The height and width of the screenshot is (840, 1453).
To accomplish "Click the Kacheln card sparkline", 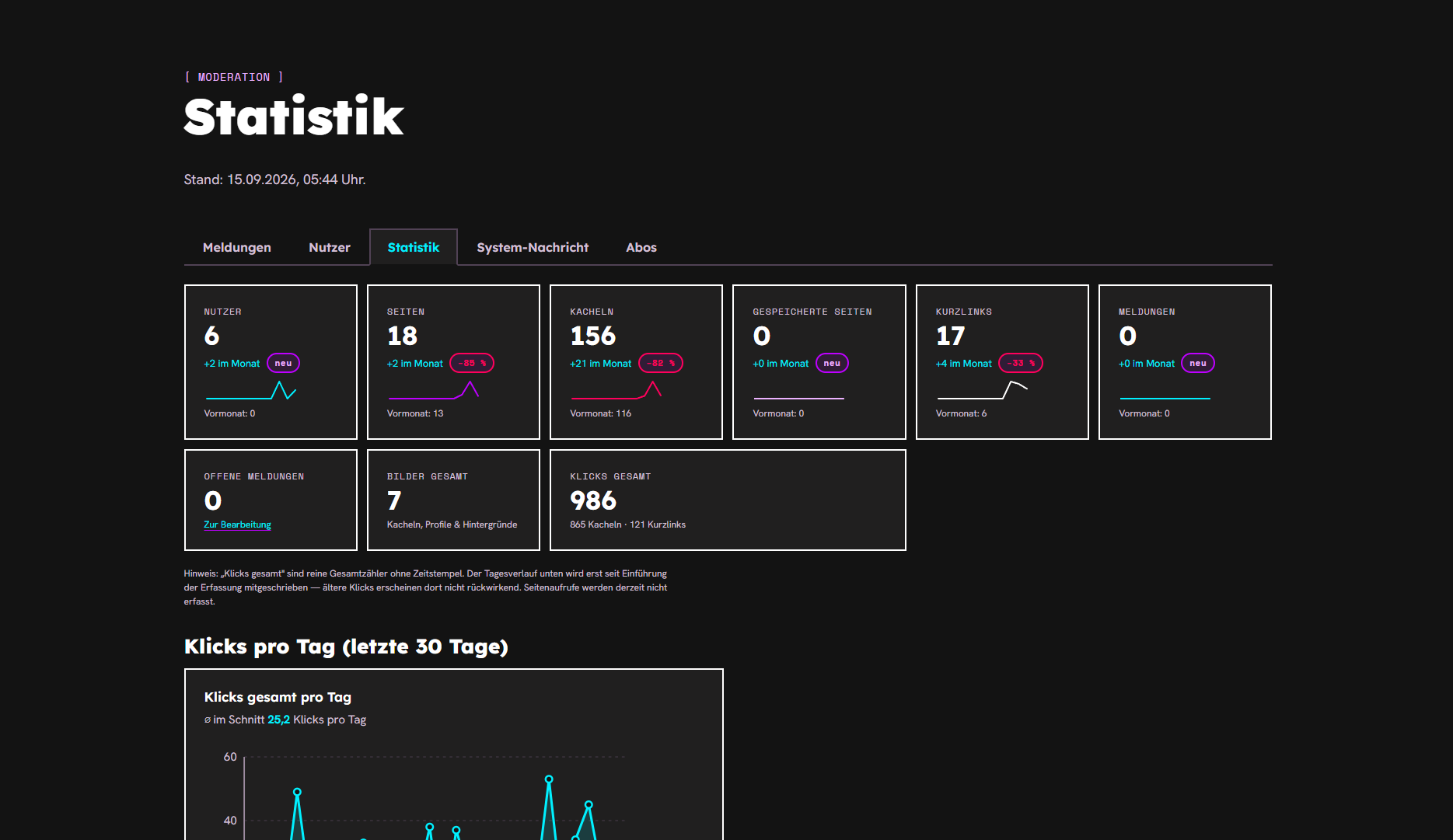I will (616, 390).
